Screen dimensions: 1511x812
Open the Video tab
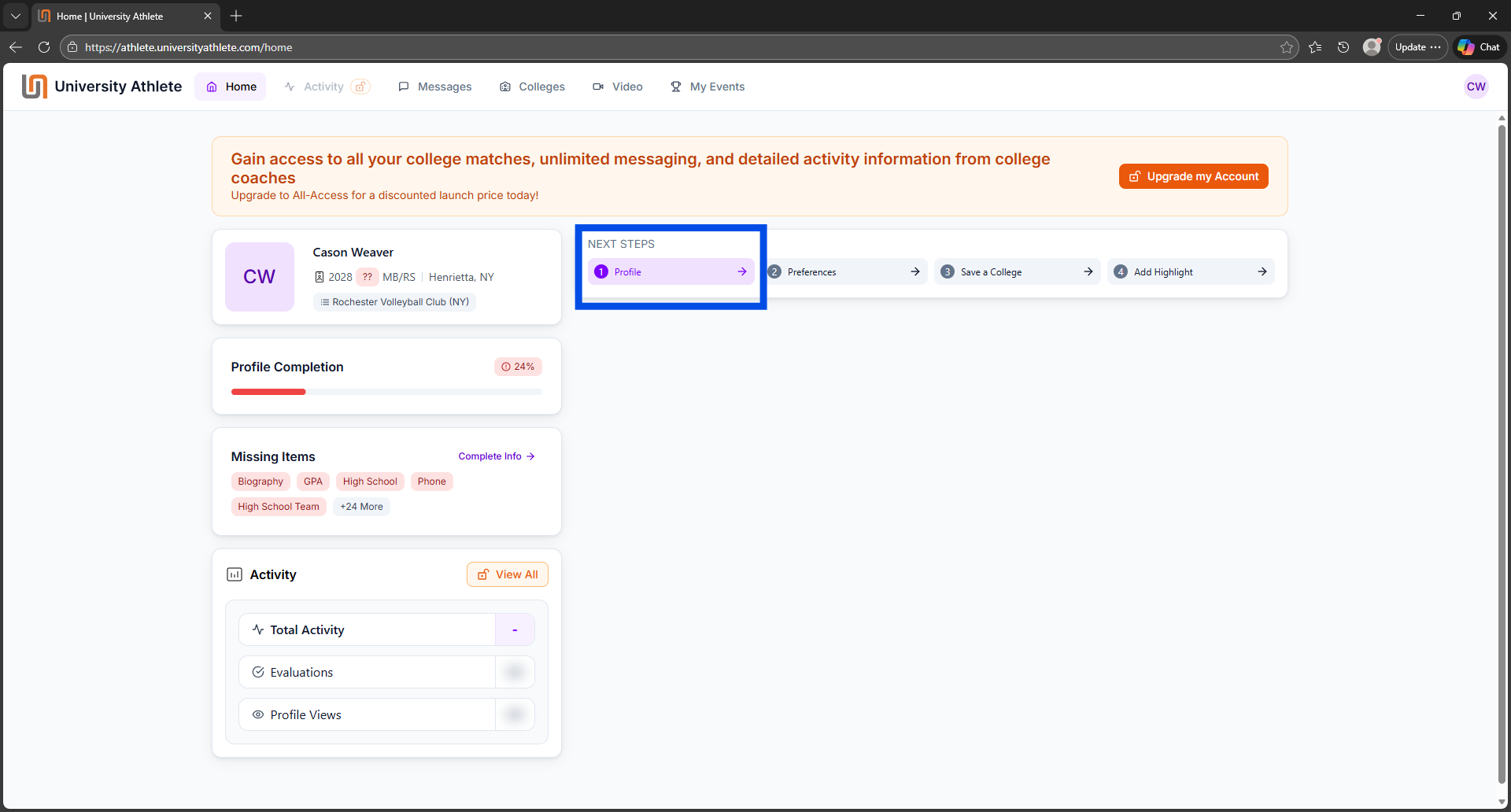[x=618, y=87]
